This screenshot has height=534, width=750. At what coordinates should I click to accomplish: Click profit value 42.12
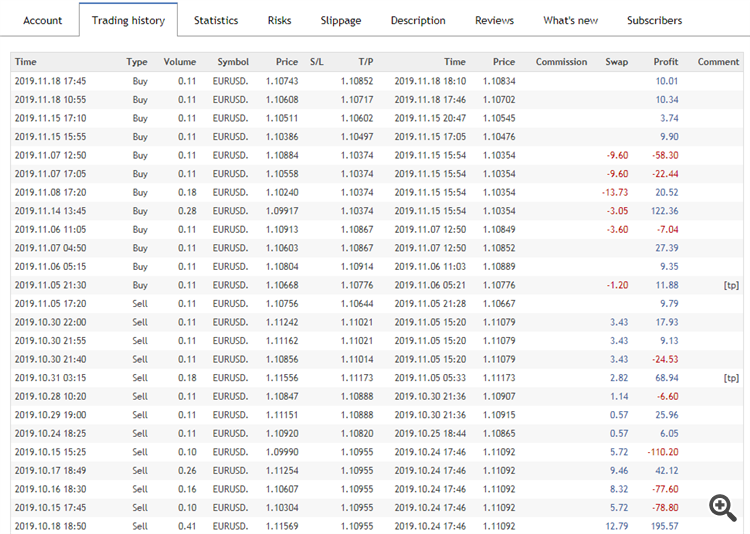coord(667,471)
